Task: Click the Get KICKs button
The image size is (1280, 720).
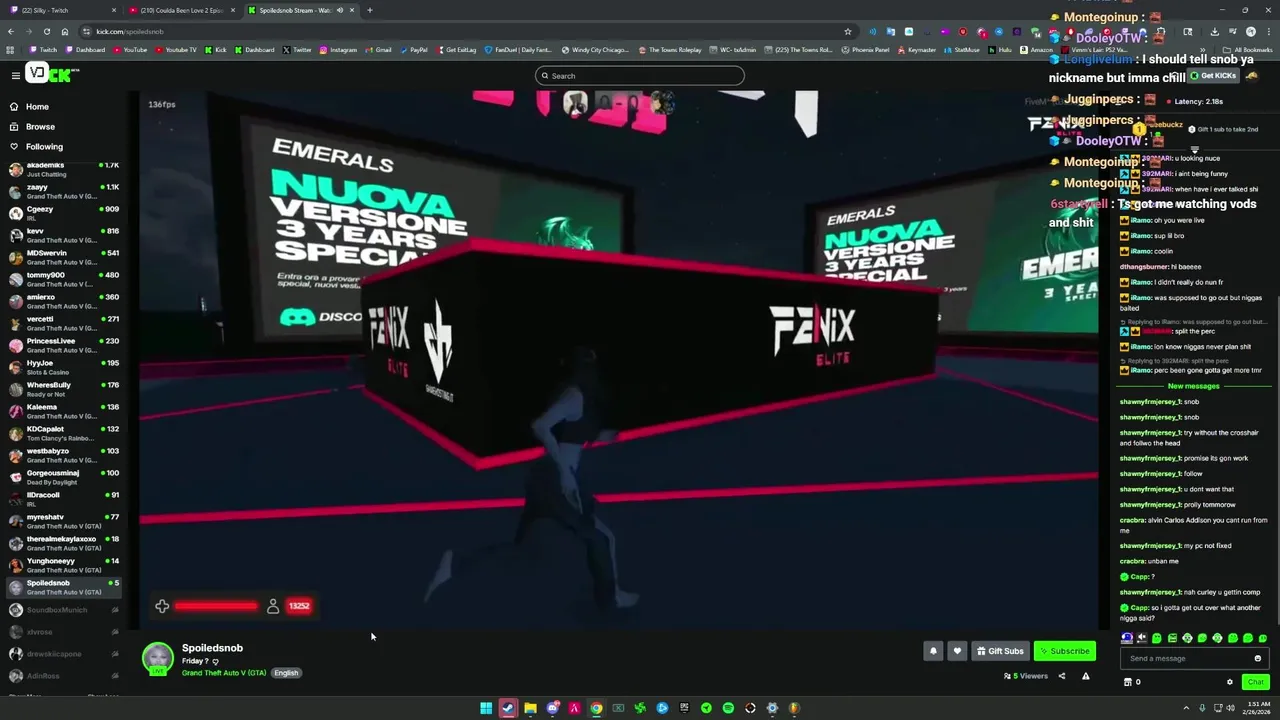Action: pos(1214,76)
